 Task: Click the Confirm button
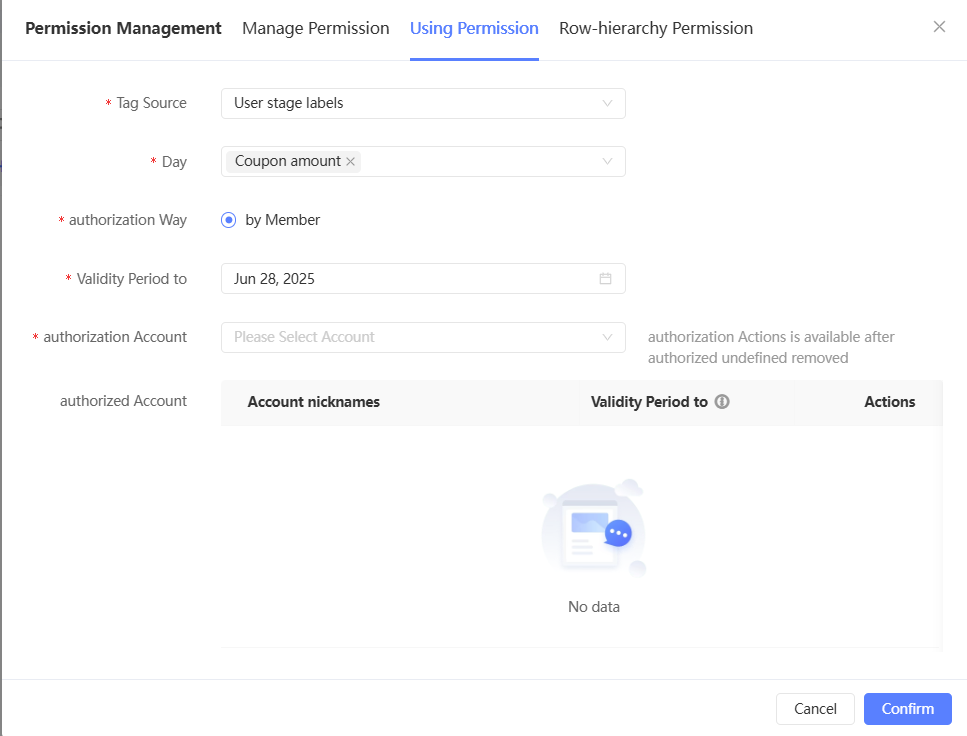tap(907, 709)
